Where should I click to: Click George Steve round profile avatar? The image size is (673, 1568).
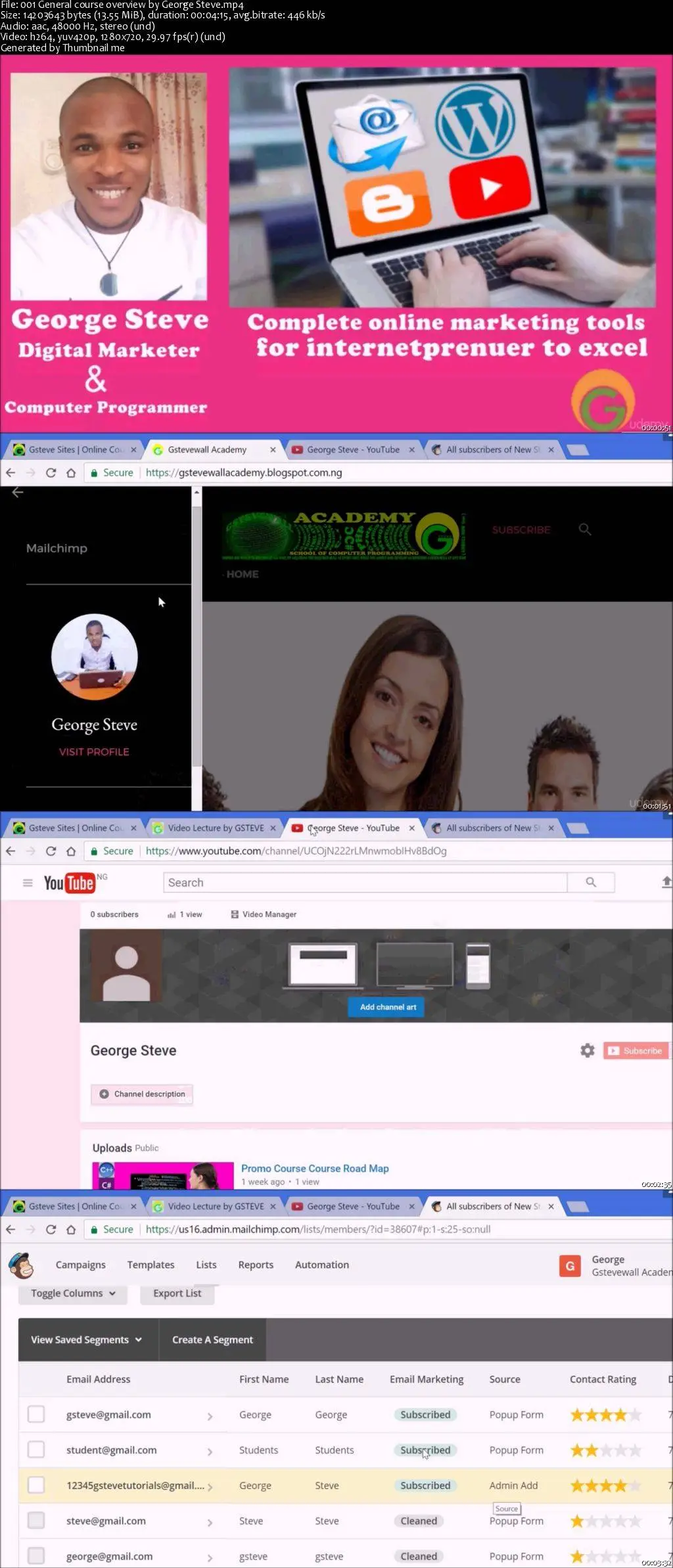pyautogui.click(x=95, y=656)
